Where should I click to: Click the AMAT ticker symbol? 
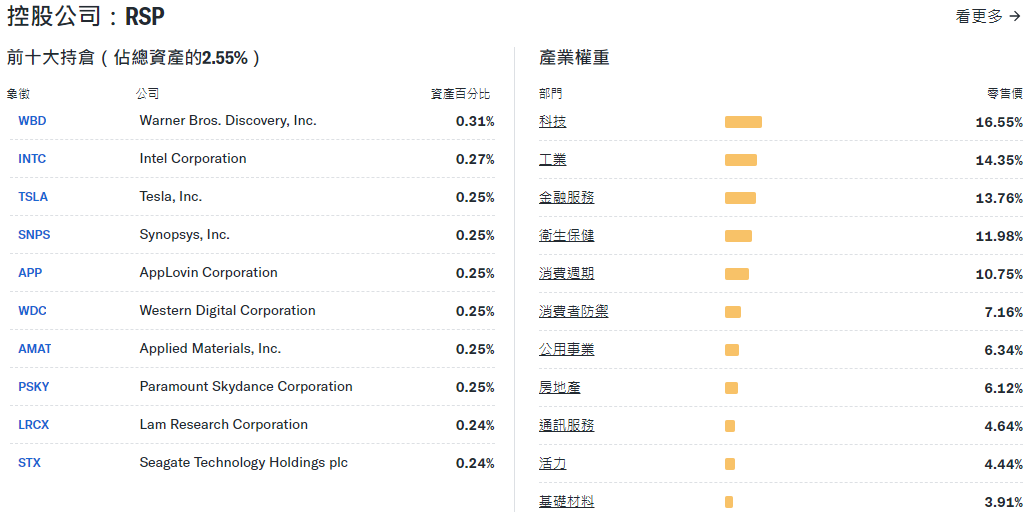[35, 349]
